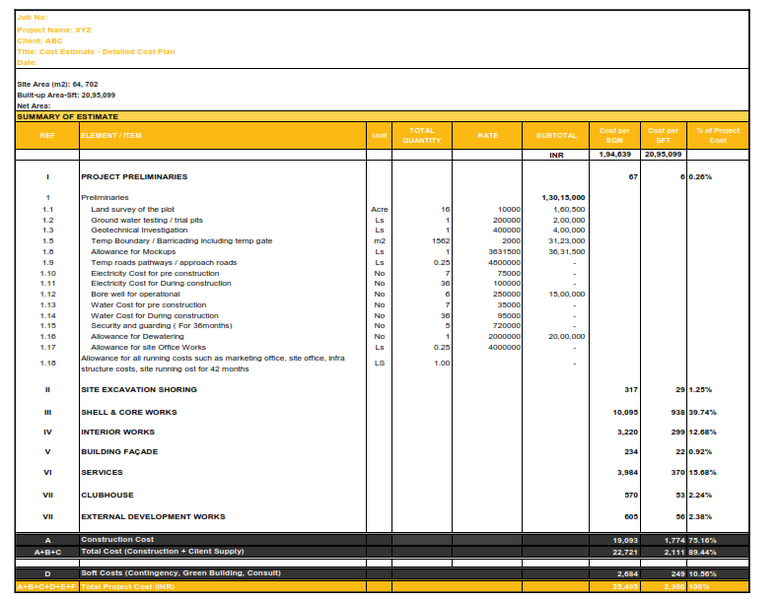Screen dimensions: 780x600
Task: Select the '31,23,000' subtotal cell
Action: click(567, 241)
